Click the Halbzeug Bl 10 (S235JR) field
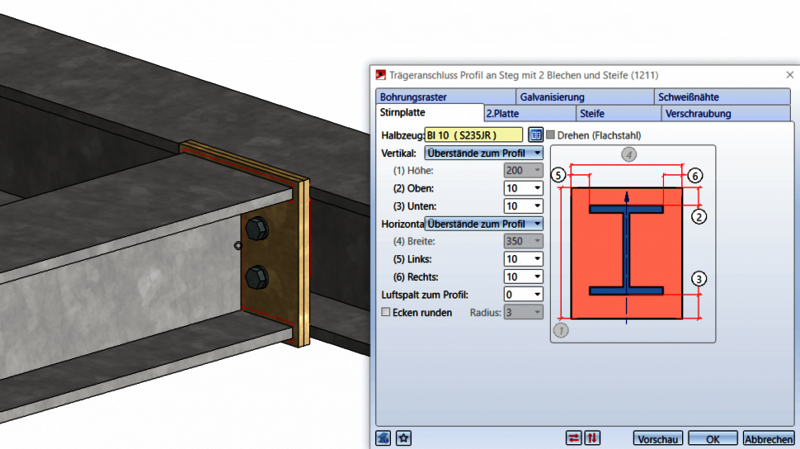The height and width of the screenshot is (449, 800). [x=473, y=135]
